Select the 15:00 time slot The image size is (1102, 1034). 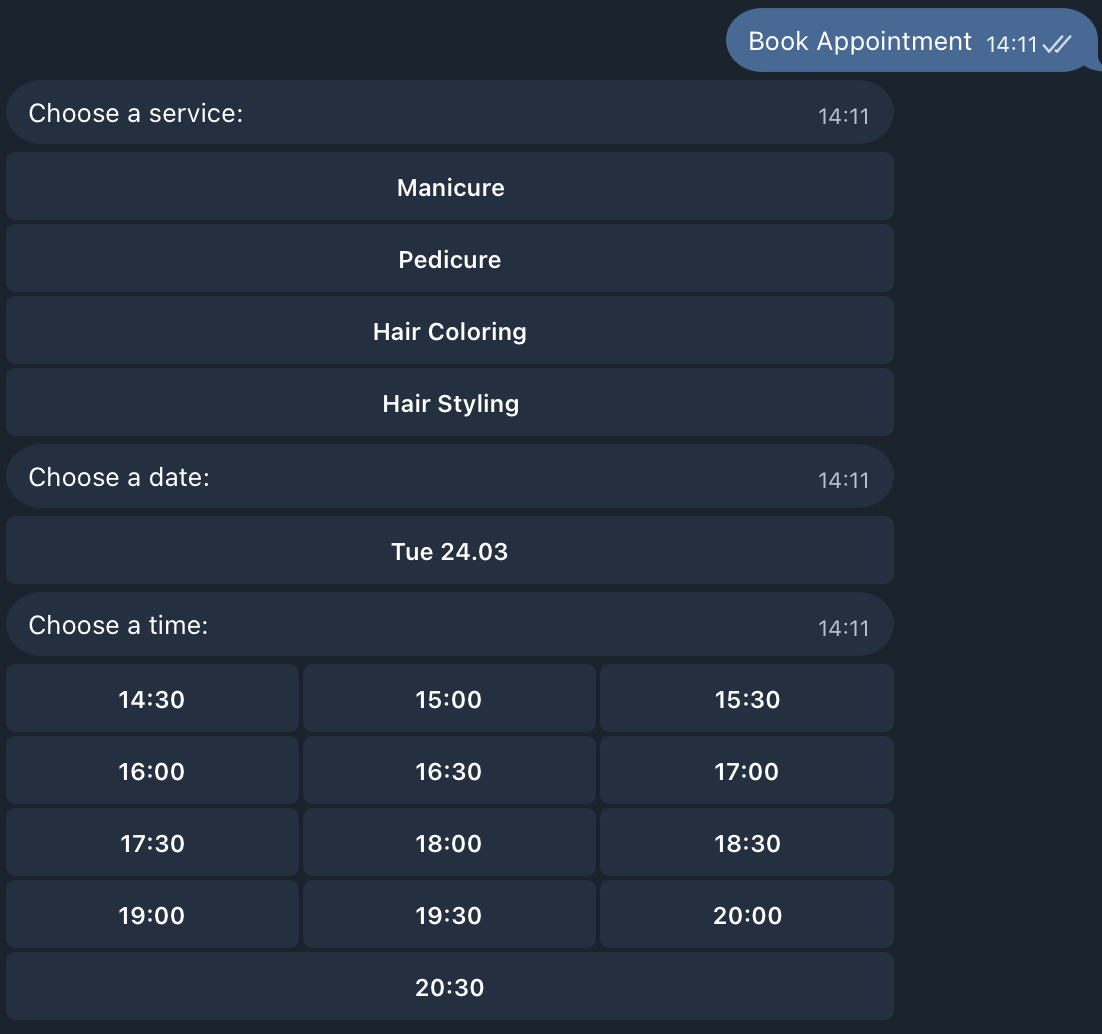pyautogui.click(x=449, y=699)
